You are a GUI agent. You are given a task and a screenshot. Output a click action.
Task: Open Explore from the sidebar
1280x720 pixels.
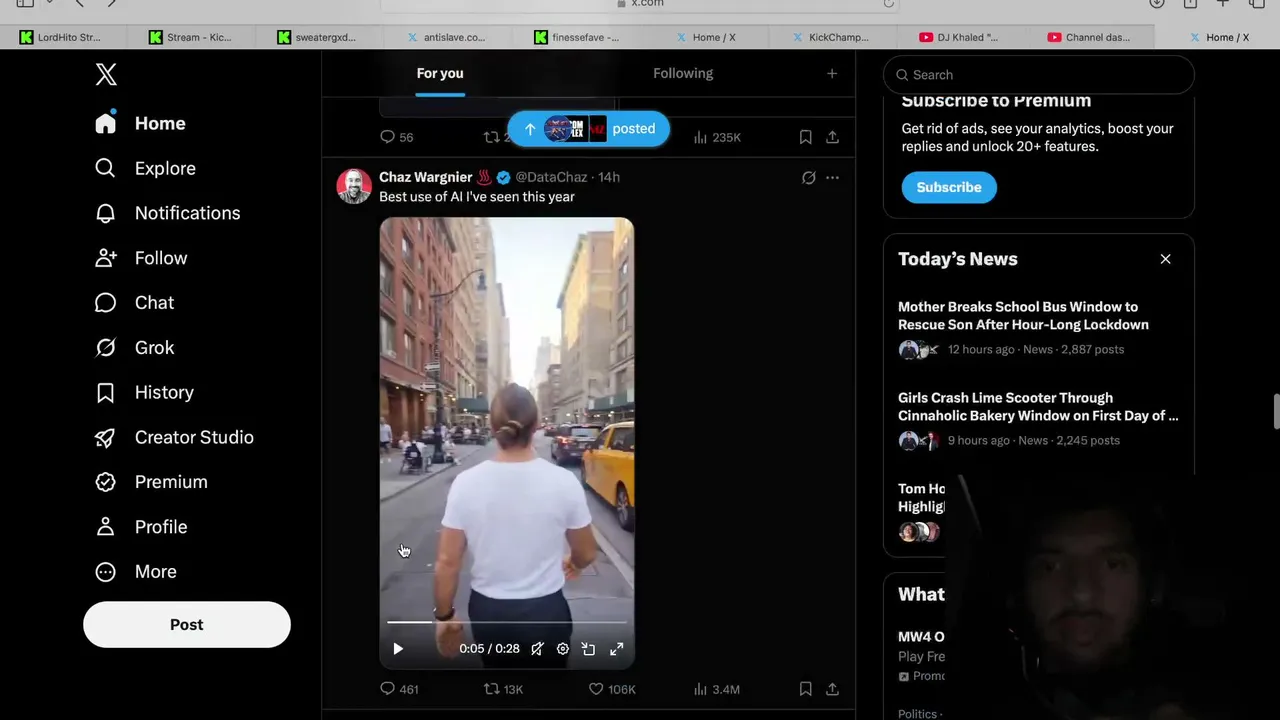coord(146,168)
